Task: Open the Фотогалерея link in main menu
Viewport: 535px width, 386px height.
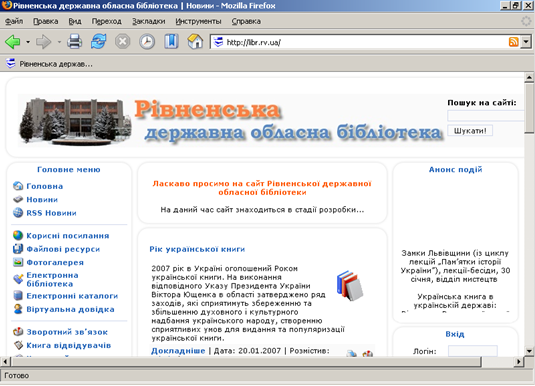Action: click(55, 262)
